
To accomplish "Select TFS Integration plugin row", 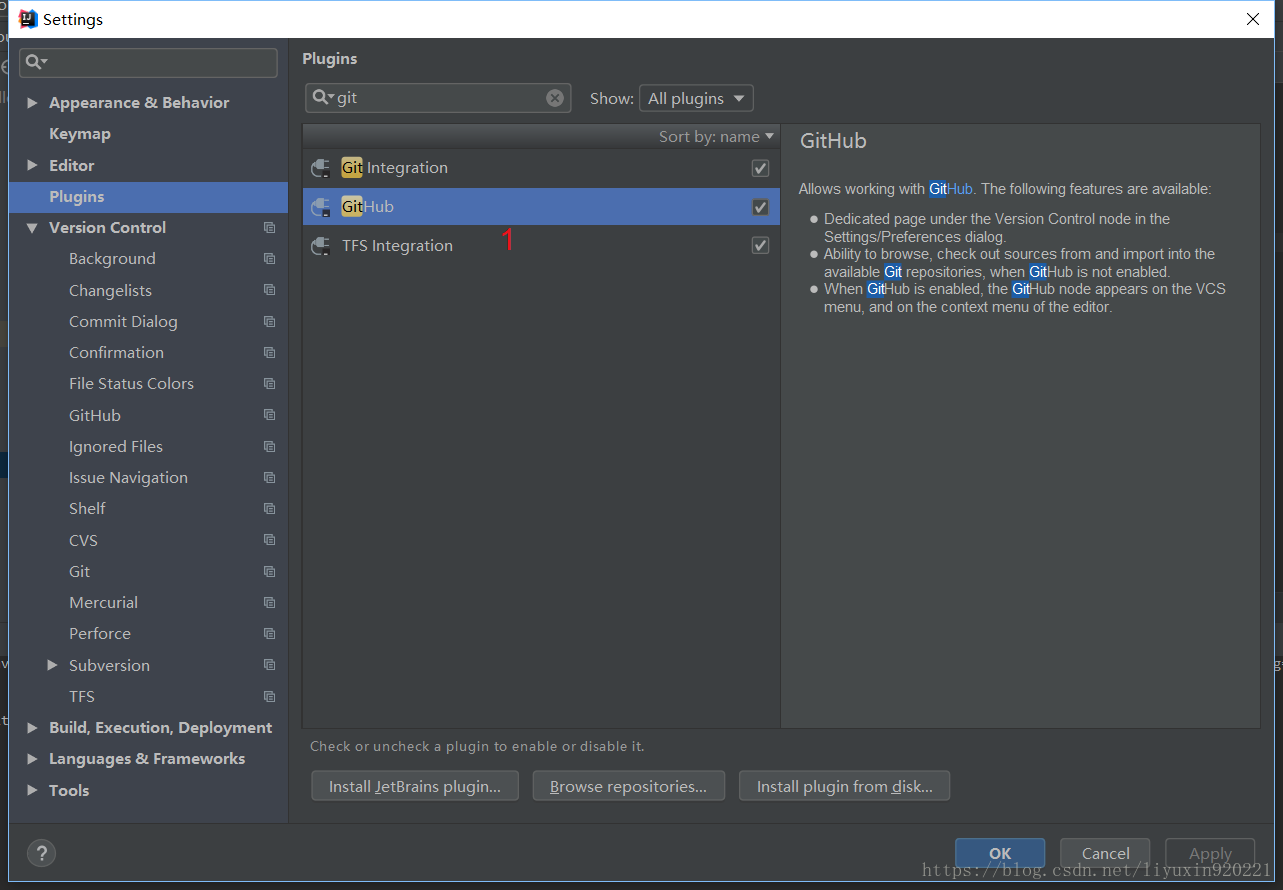I will pyautogui.click(x=541, y=246).
